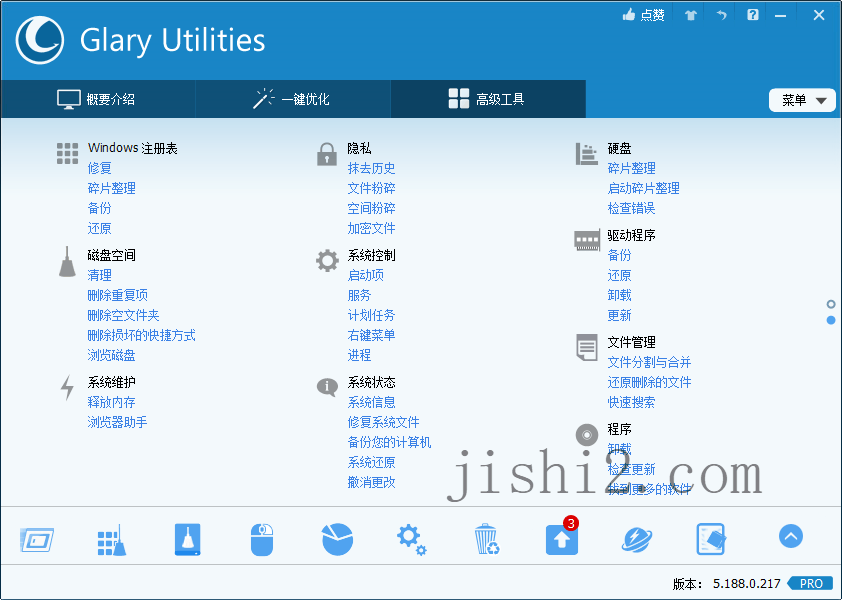Click the 程序 disc icon

[587, 435]
